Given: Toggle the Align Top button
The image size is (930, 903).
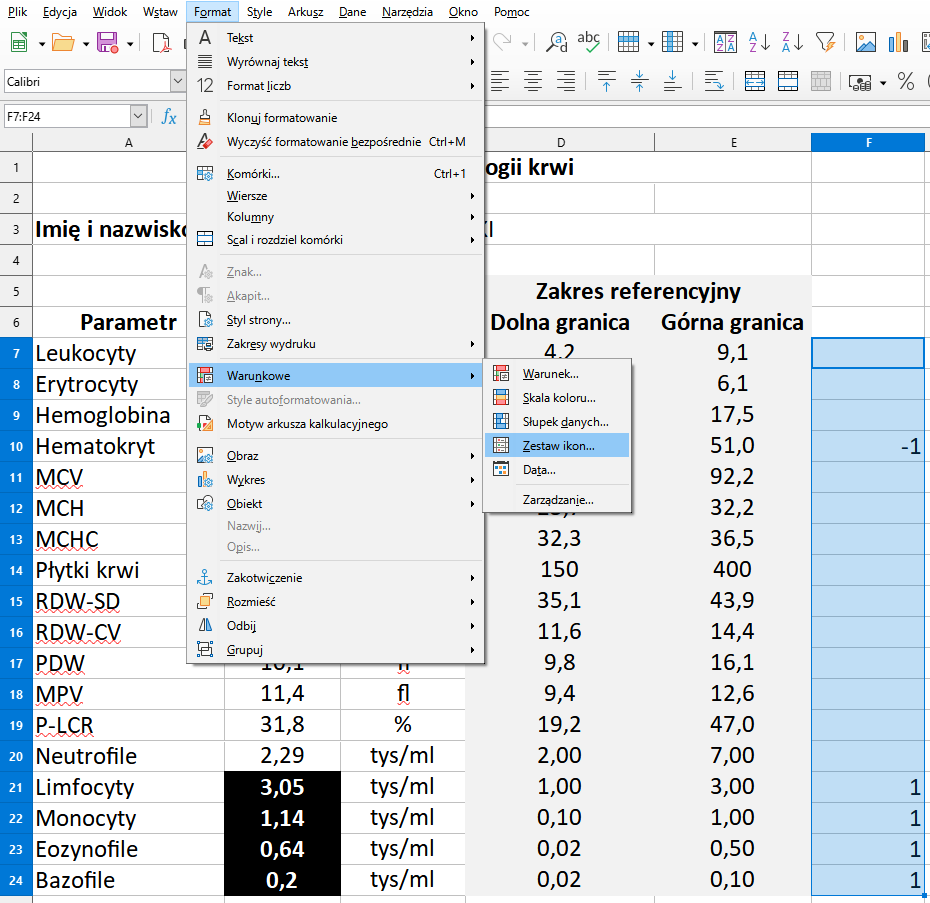Looking at the screenshot, I should coord(606,81).
